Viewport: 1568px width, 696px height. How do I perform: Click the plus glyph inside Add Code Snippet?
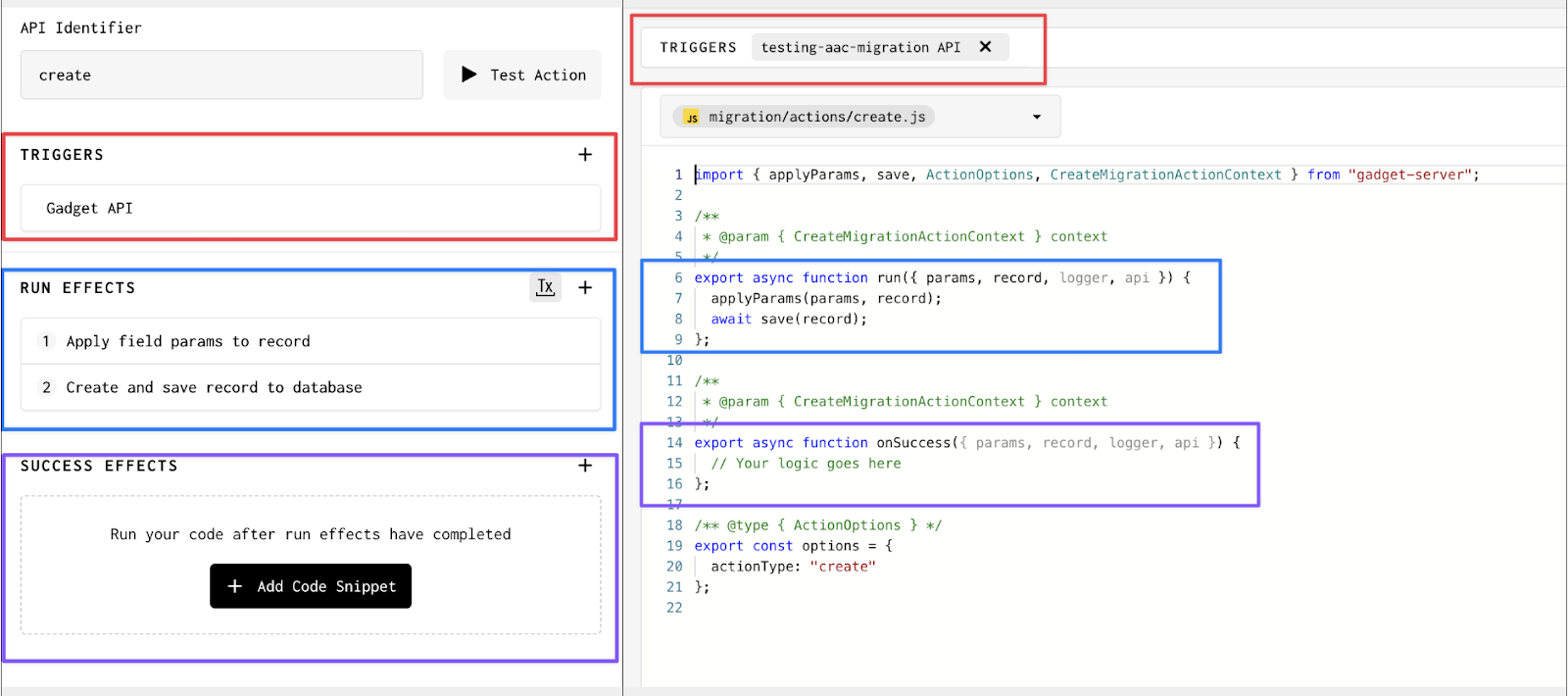235,586
